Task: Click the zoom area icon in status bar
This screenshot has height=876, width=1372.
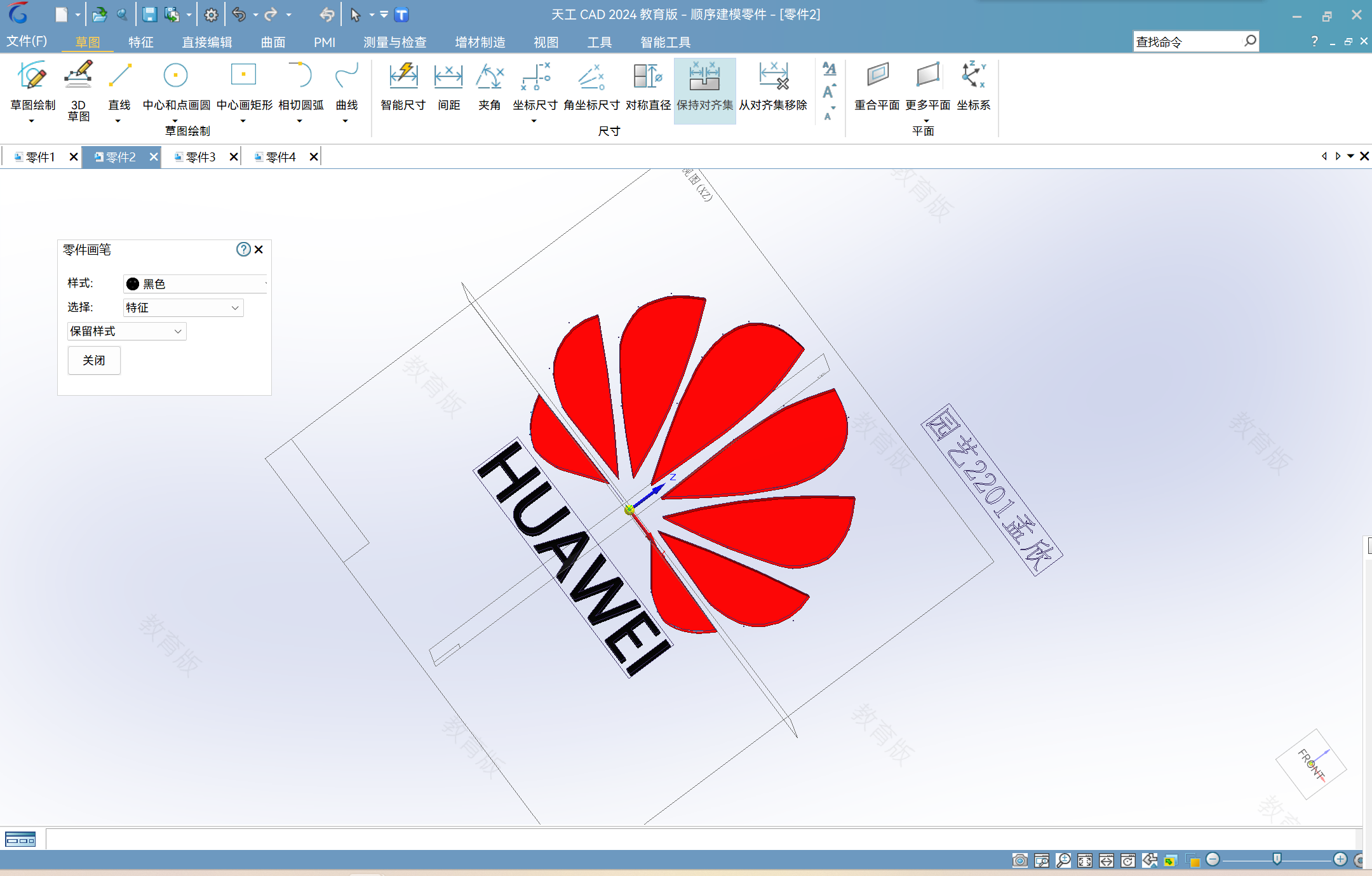Action: tap(1041, 860)
